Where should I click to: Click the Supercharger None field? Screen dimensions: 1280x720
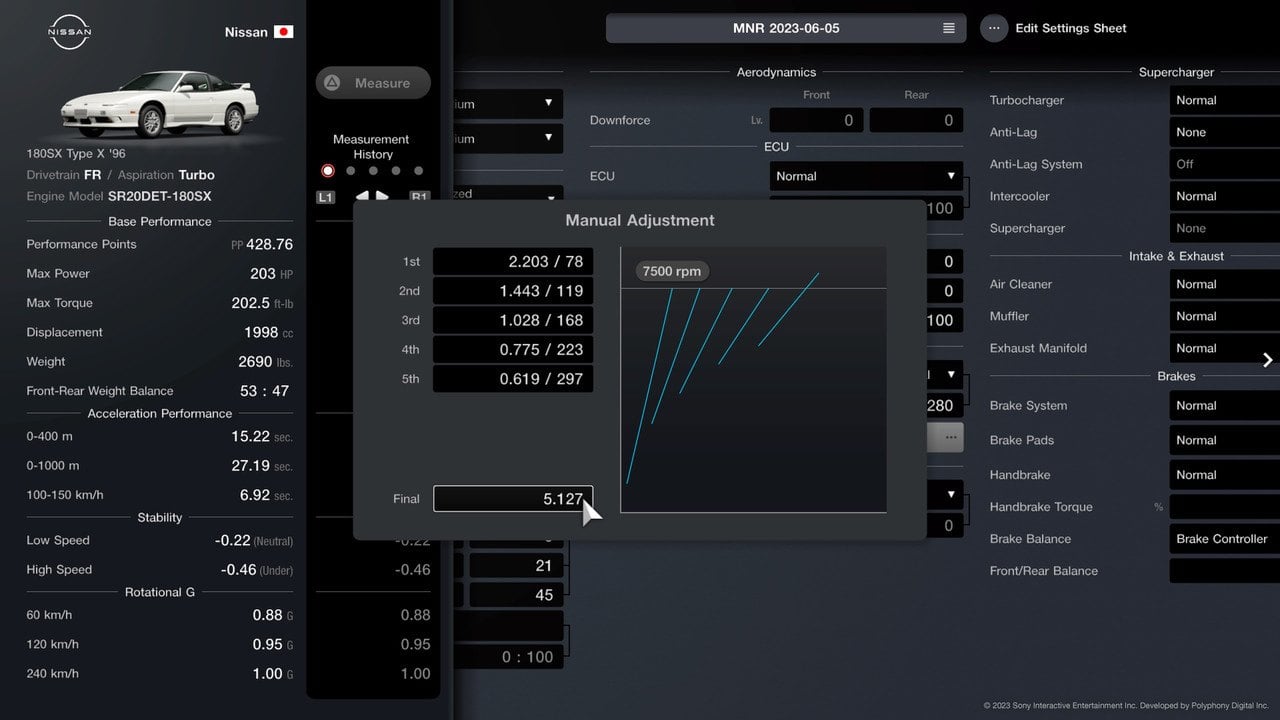[1224, 228]
